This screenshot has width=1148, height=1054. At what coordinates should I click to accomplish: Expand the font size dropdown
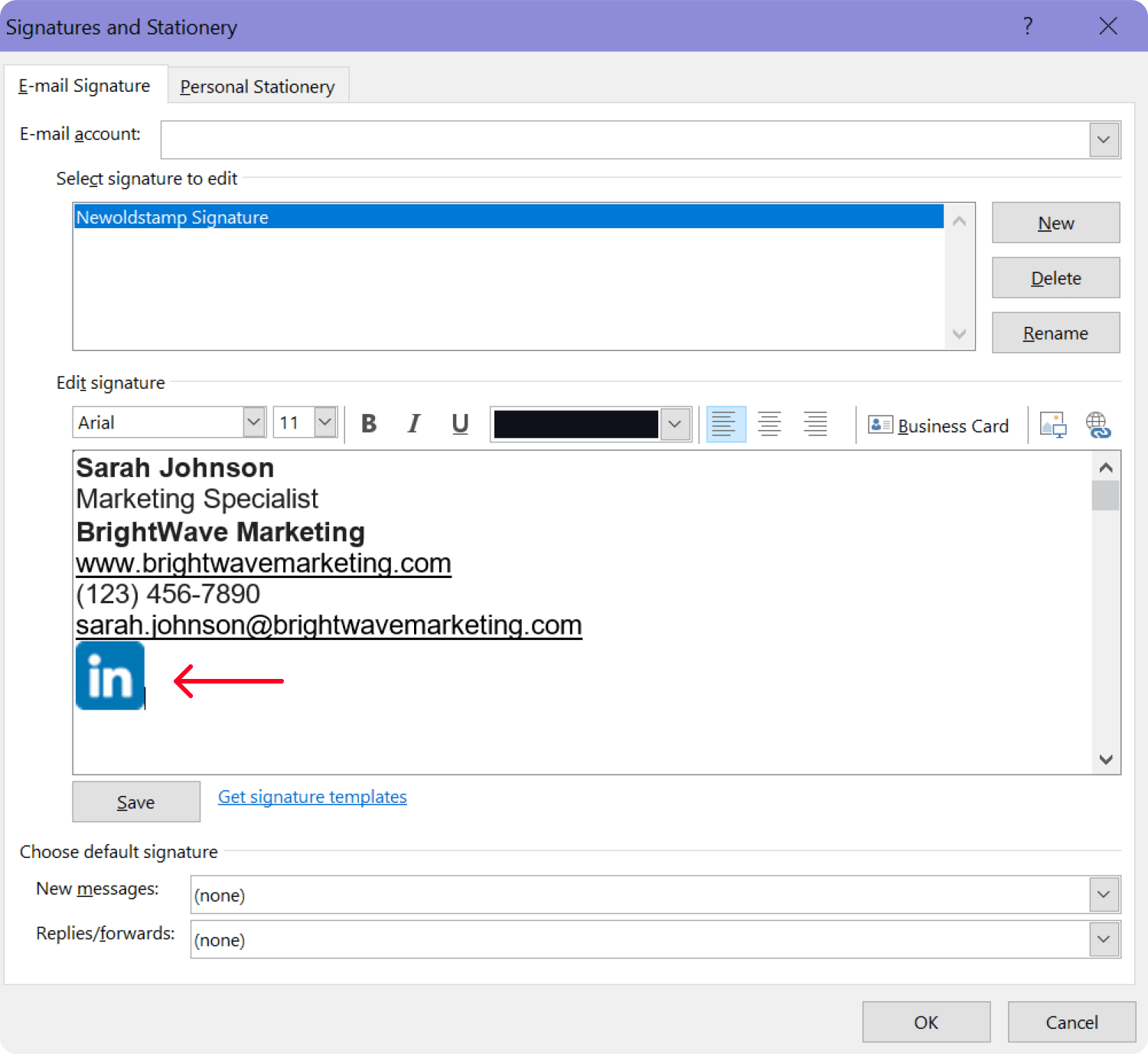325,422
